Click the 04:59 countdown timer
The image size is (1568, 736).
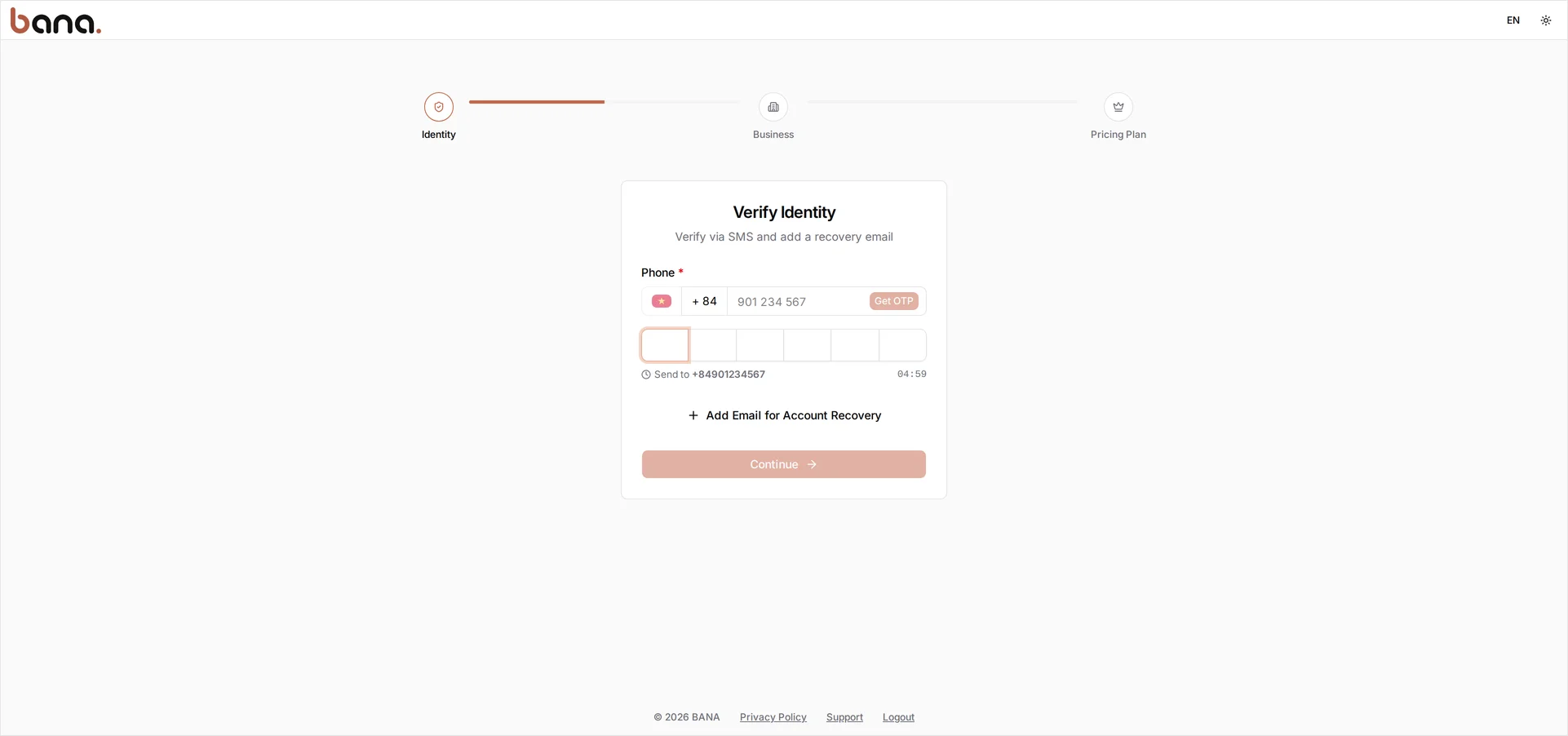(x=912, y=375)
